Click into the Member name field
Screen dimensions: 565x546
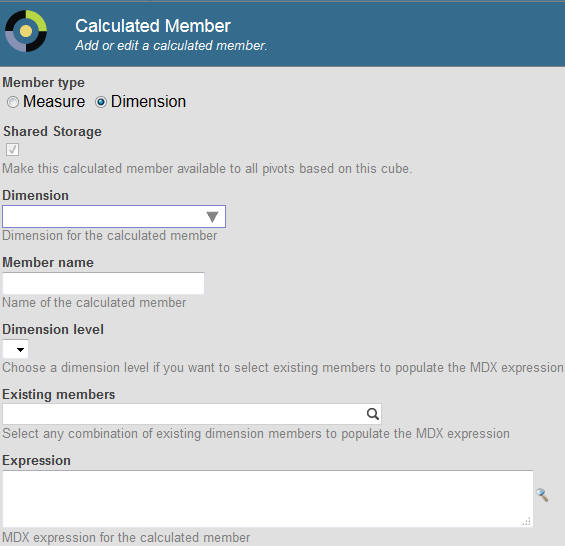(x=103, y=283)
